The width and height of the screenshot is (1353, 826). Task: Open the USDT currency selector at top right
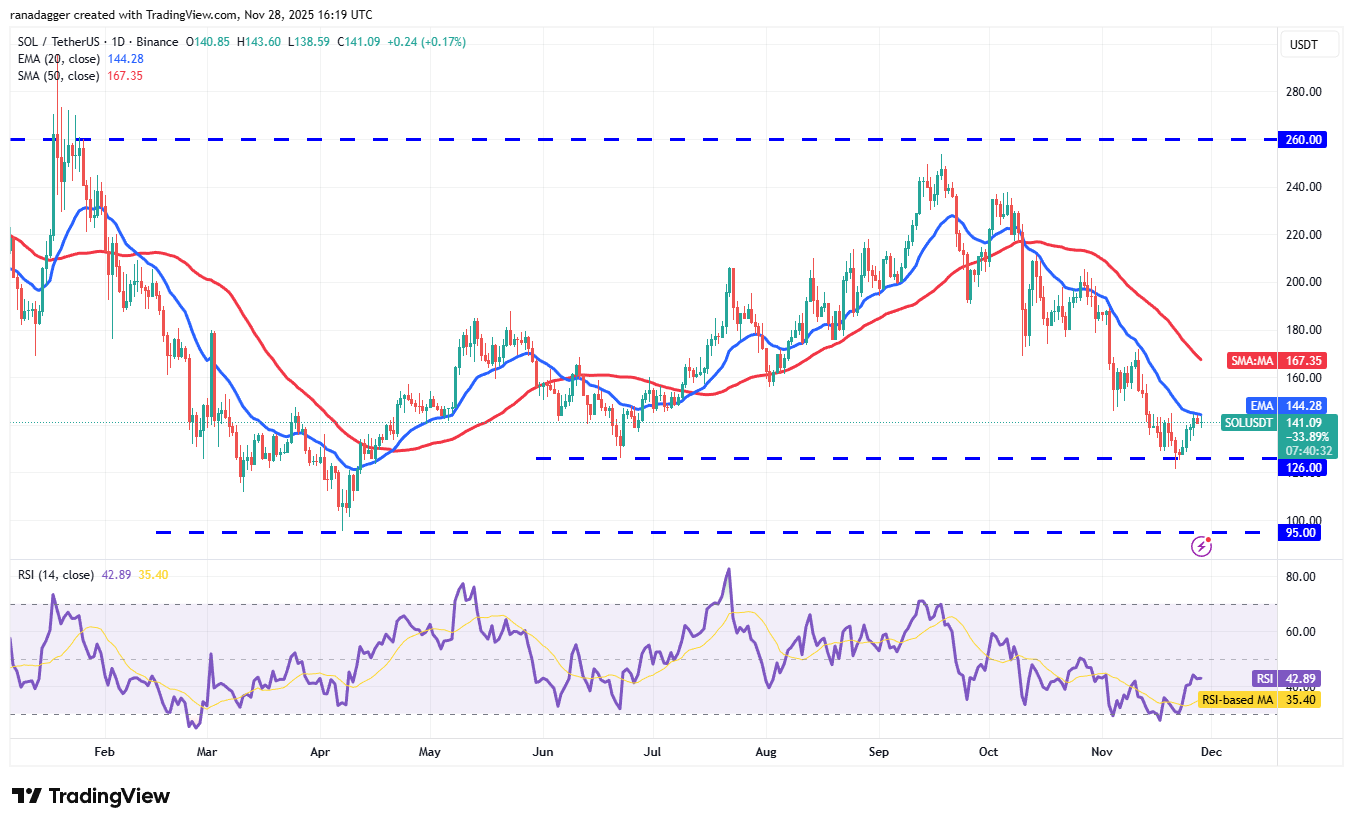(1309, 44)
